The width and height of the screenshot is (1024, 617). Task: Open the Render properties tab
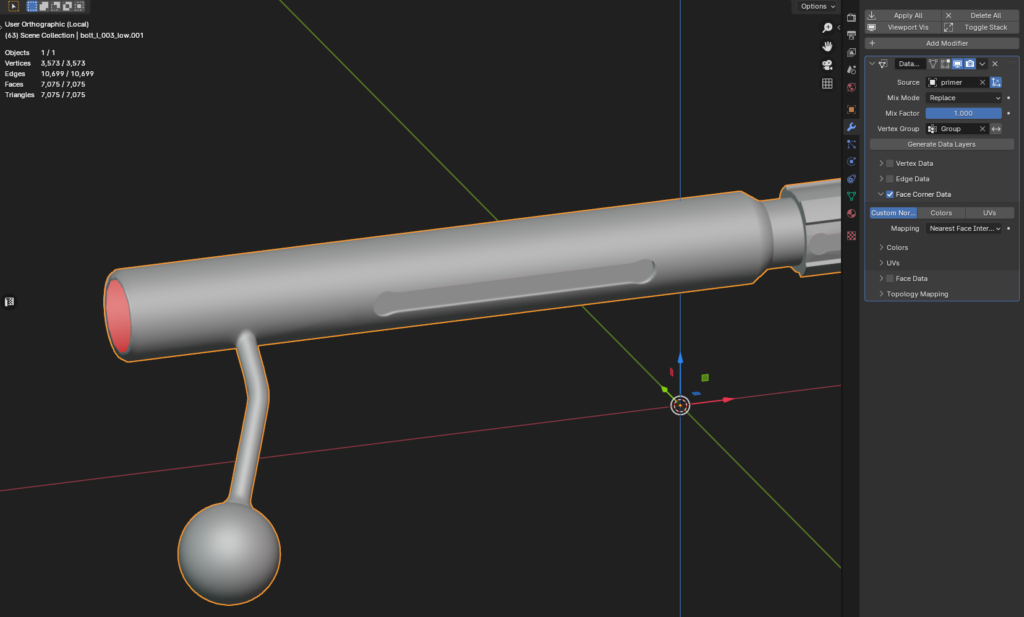pyautogui.click(x=851, y=18)
